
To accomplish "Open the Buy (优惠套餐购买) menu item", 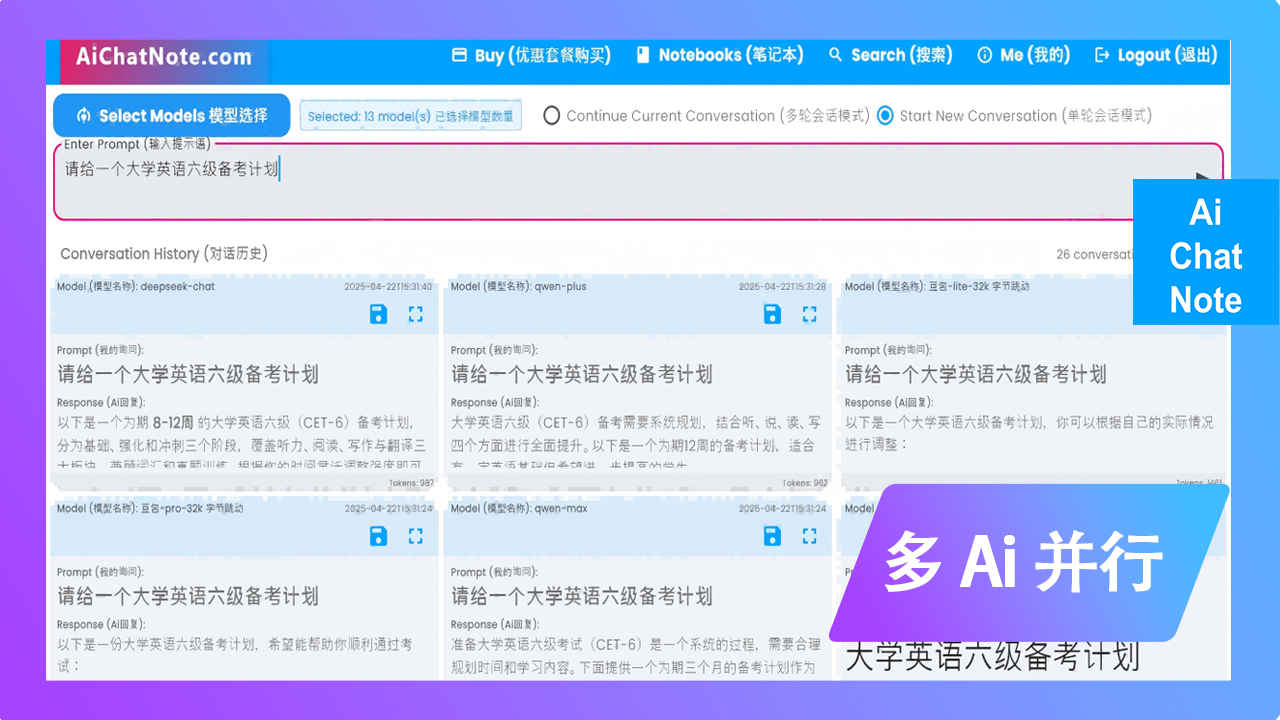I will (531, 55).
